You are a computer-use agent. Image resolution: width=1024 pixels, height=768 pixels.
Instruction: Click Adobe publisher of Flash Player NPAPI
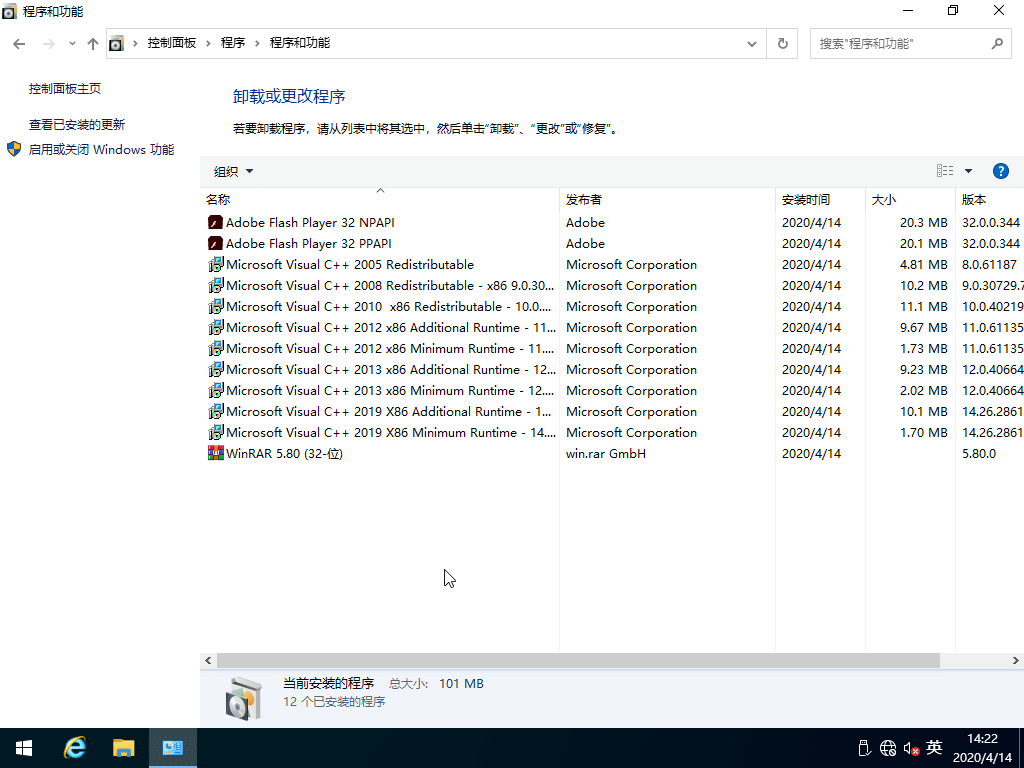tap(585, 223)
